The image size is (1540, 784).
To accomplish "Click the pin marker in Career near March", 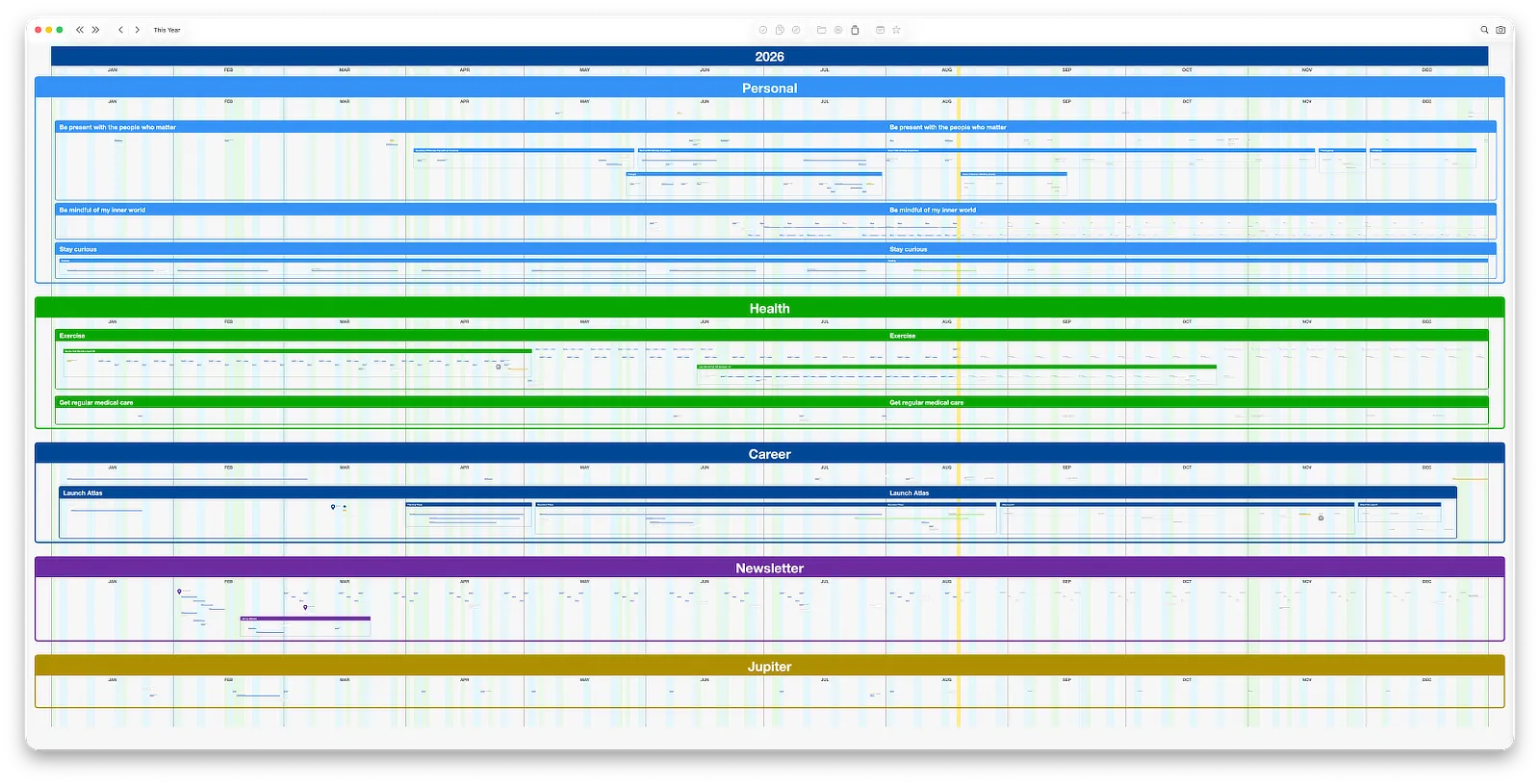I will pos(333,507).
